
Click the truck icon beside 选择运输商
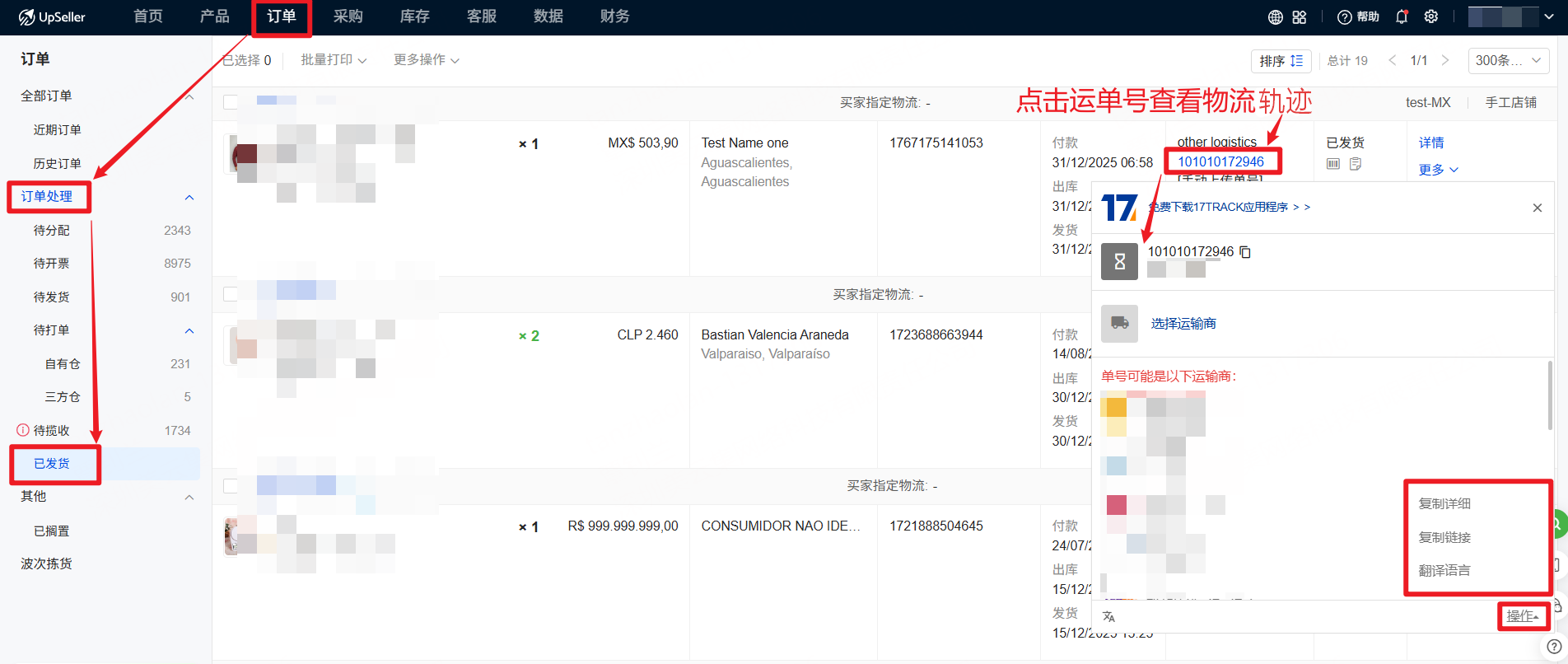[1119, 324]
